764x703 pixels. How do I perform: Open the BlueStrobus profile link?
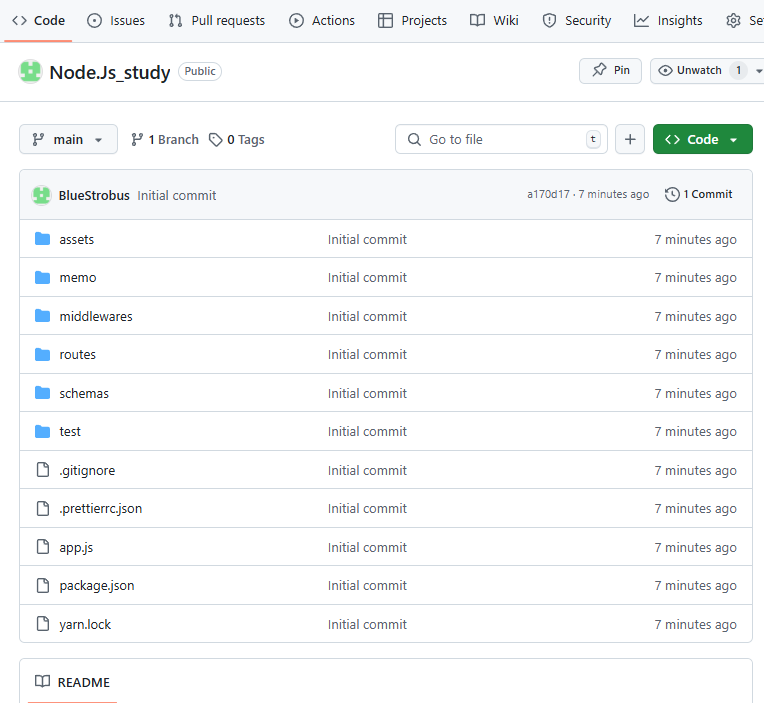[x=94, y=195]
